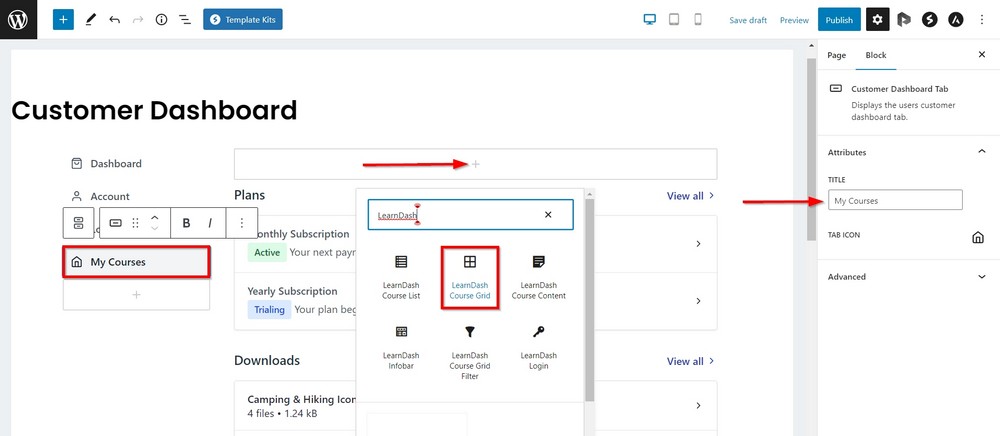Image resolution: width=1000 pixels, height=436 pixels.
Task: Insert LearnDash Login block
Action: point(538,349)
